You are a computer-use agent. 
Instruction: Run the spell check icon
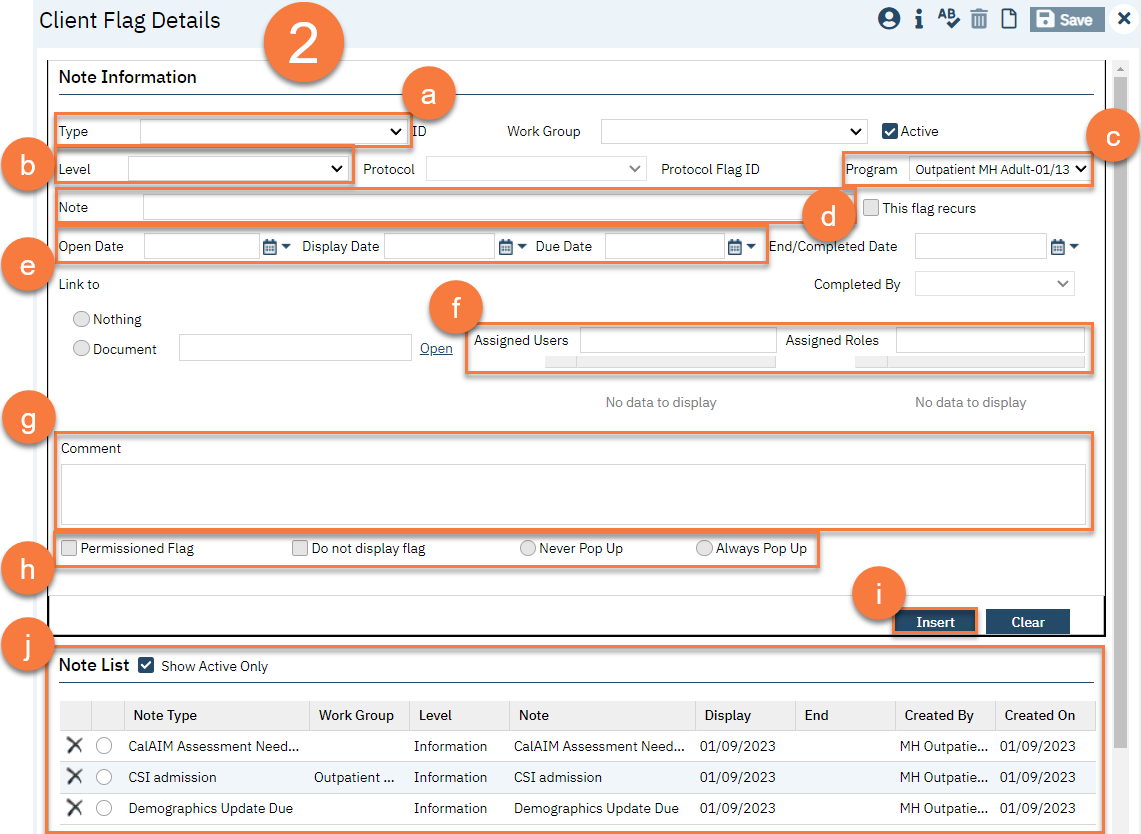pos(948,19)
